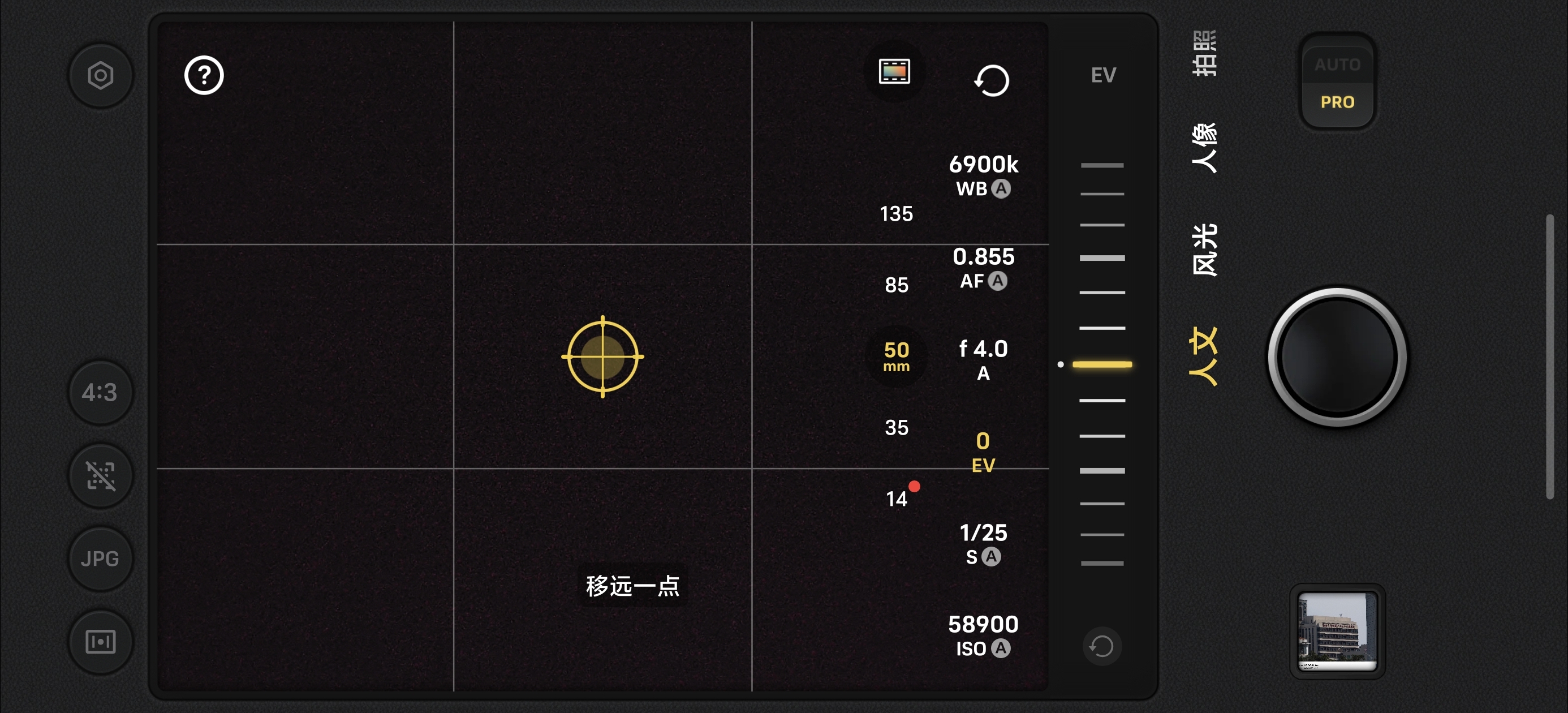Click the reset parameters circular arrow

992,80
